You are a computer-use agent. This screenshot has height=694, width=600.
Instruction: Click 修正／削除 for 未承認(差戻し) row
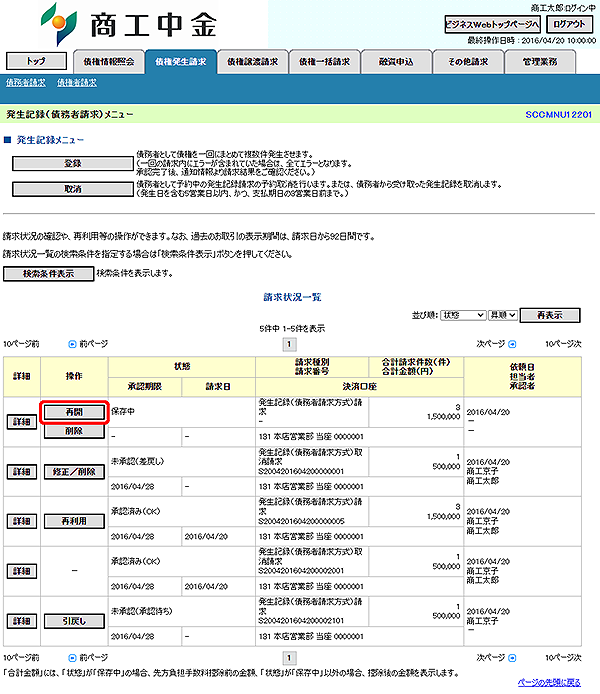click(74, 472)
